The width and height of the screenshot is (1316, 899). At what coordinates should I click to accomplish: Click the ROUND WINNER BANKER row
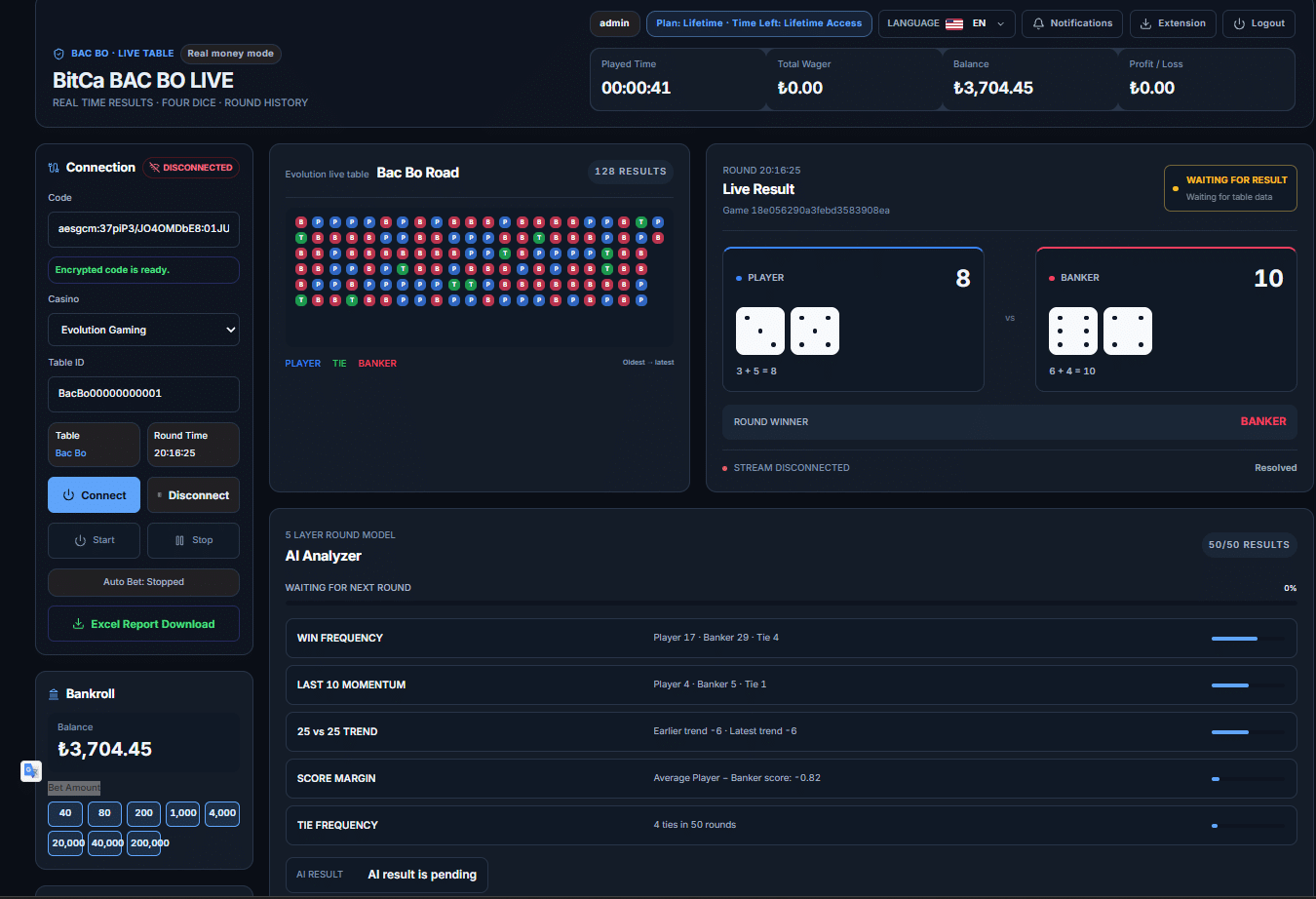click(x=1010, y=422)
